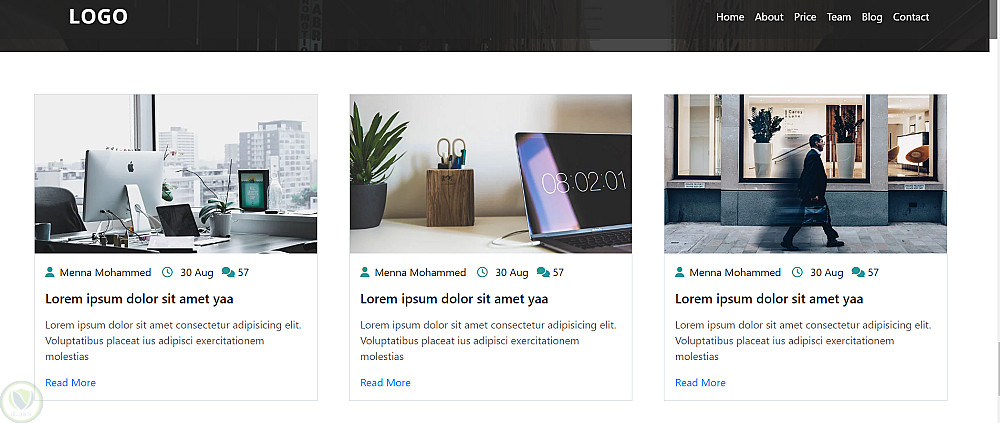
Task: Click the author icon in the first card
Action: [50, 272]
